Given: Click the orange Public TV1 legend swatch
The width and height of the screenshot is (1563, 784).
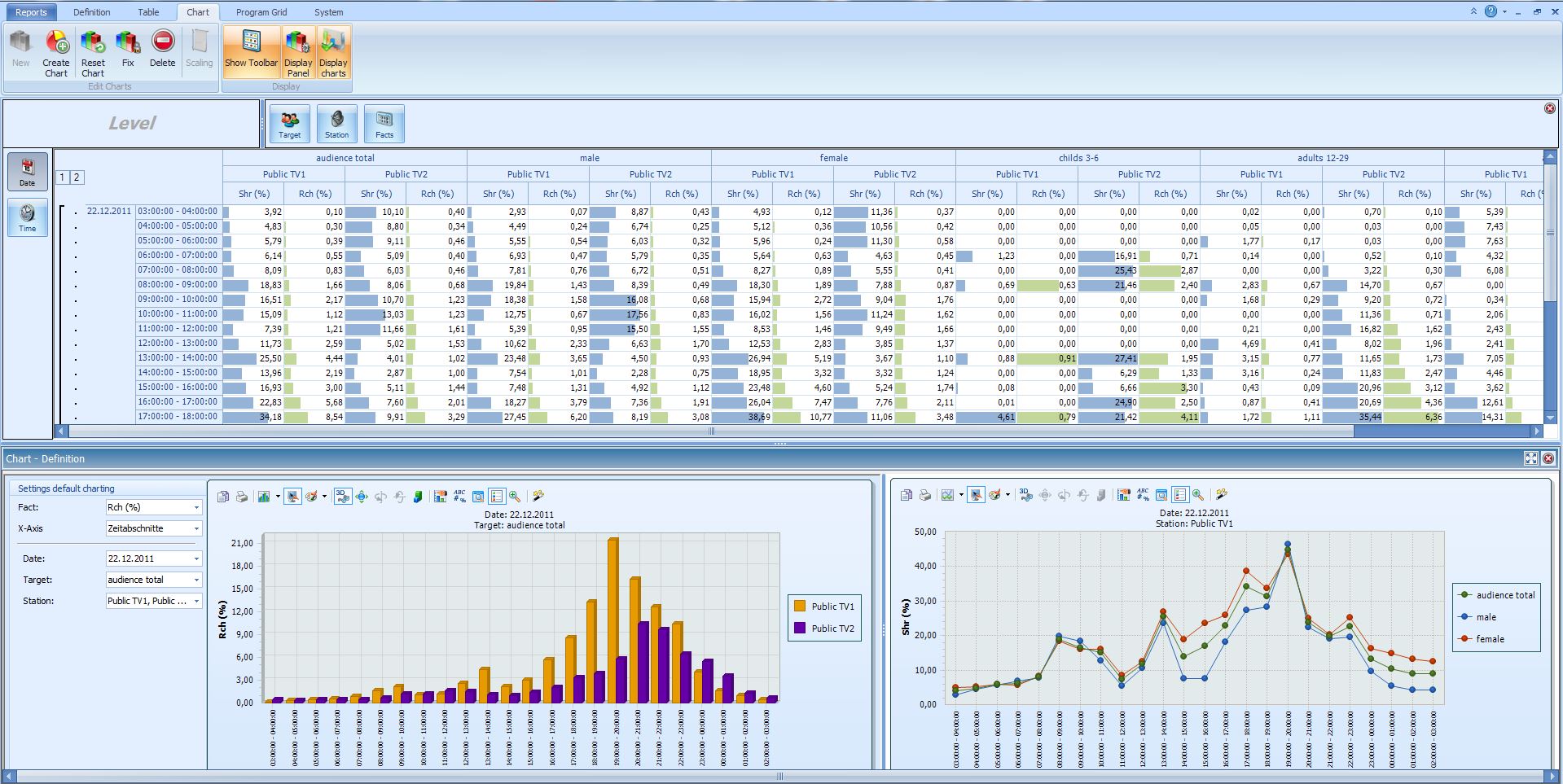Looking at the screenshot, I should pos(800,607).
